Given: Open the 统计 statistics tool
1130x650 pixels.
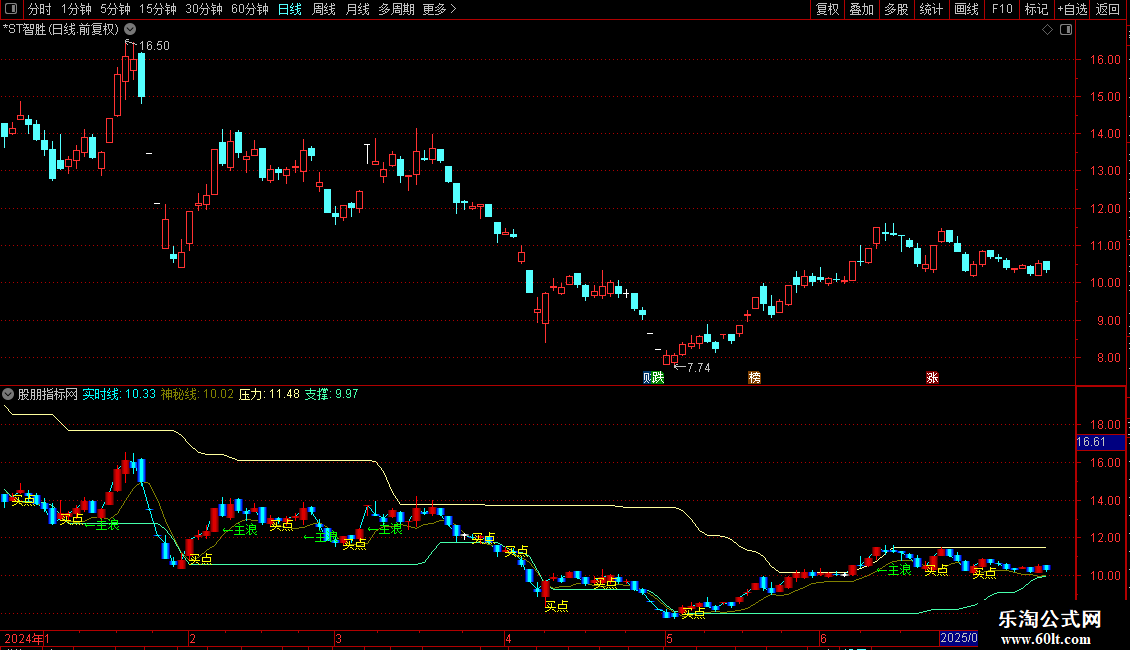Looking at the screenshot, I should (x=931, y=9).
